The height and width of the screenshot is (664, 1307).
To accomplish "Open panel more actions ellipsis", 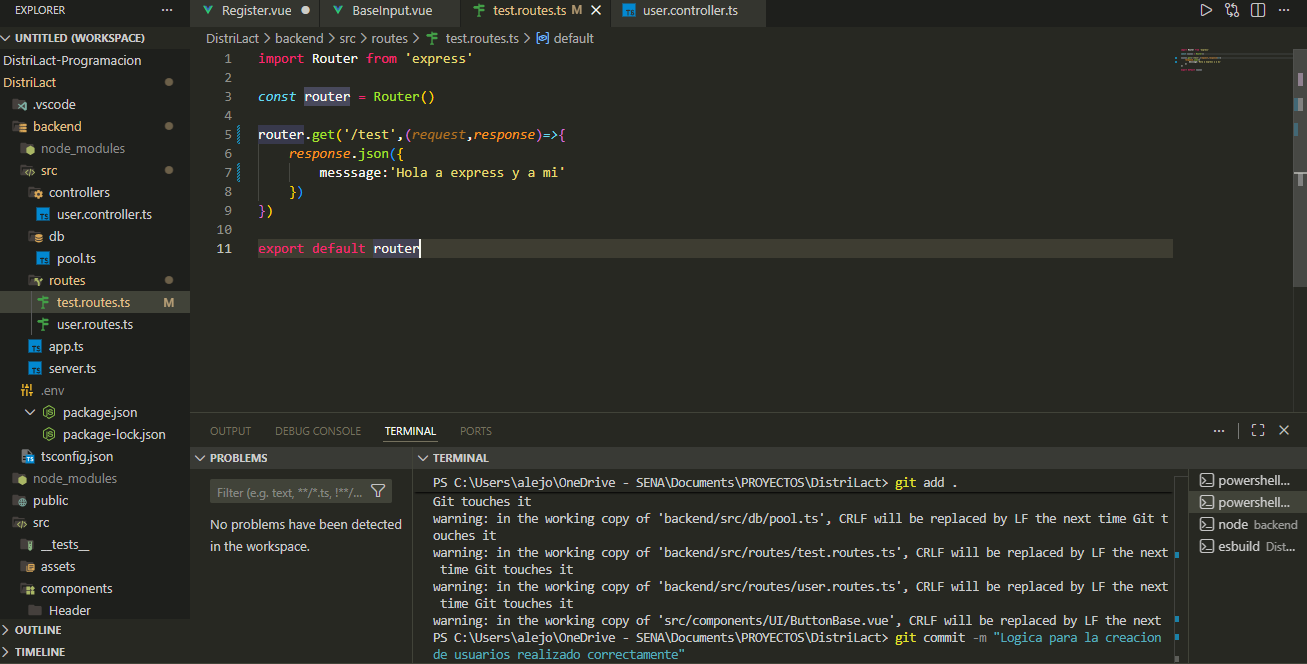I will [1219, 430].
